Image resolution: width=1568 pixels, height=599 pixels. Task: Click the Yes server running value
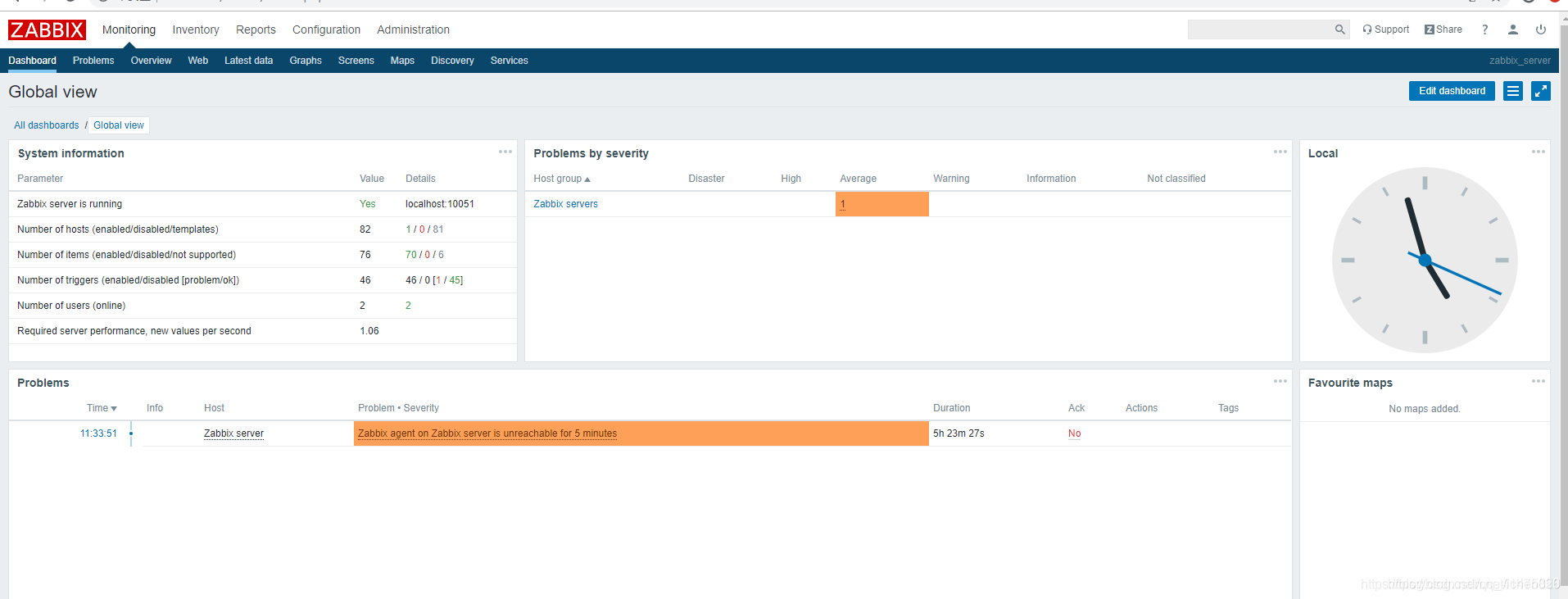[367, 204]
